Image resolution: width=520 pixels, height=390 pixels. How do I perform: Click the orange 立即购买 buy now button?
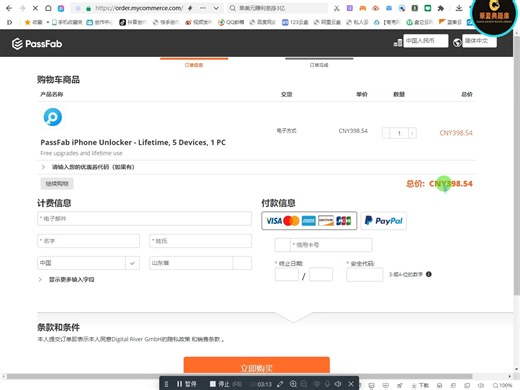(257, 366)
